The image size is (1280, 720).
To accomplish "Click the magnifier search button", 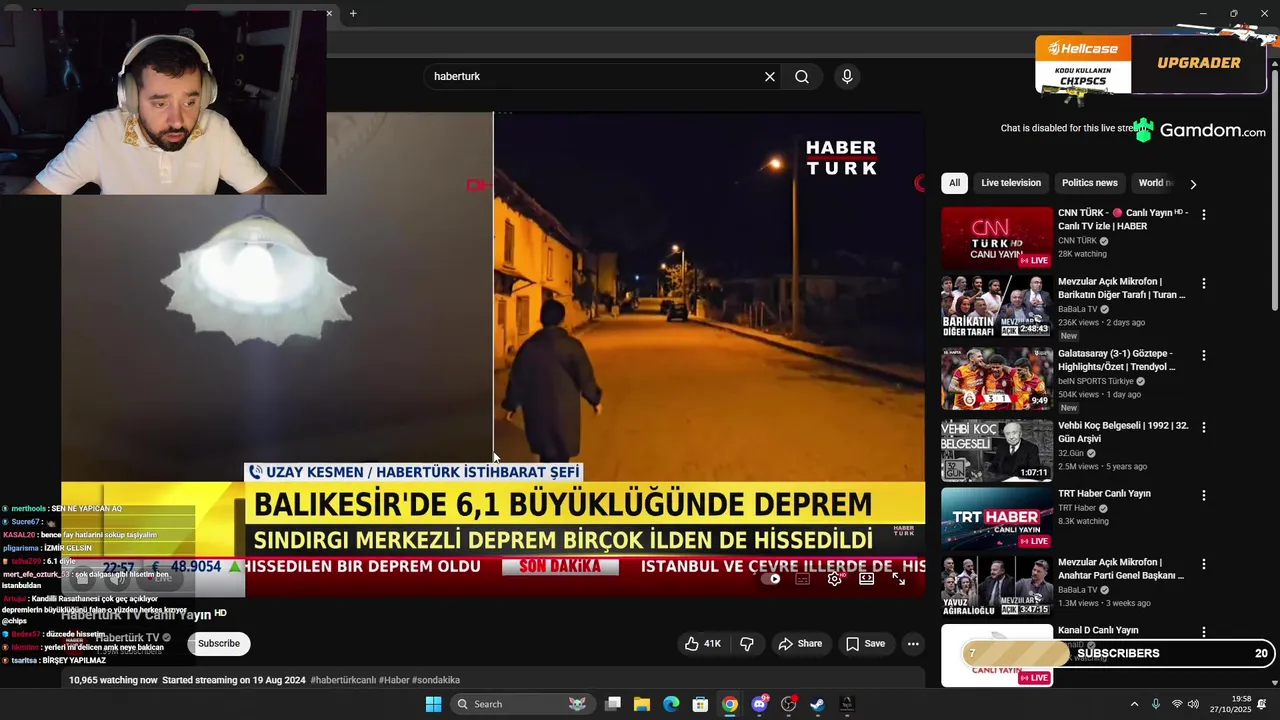I will (x=802, y=77).
